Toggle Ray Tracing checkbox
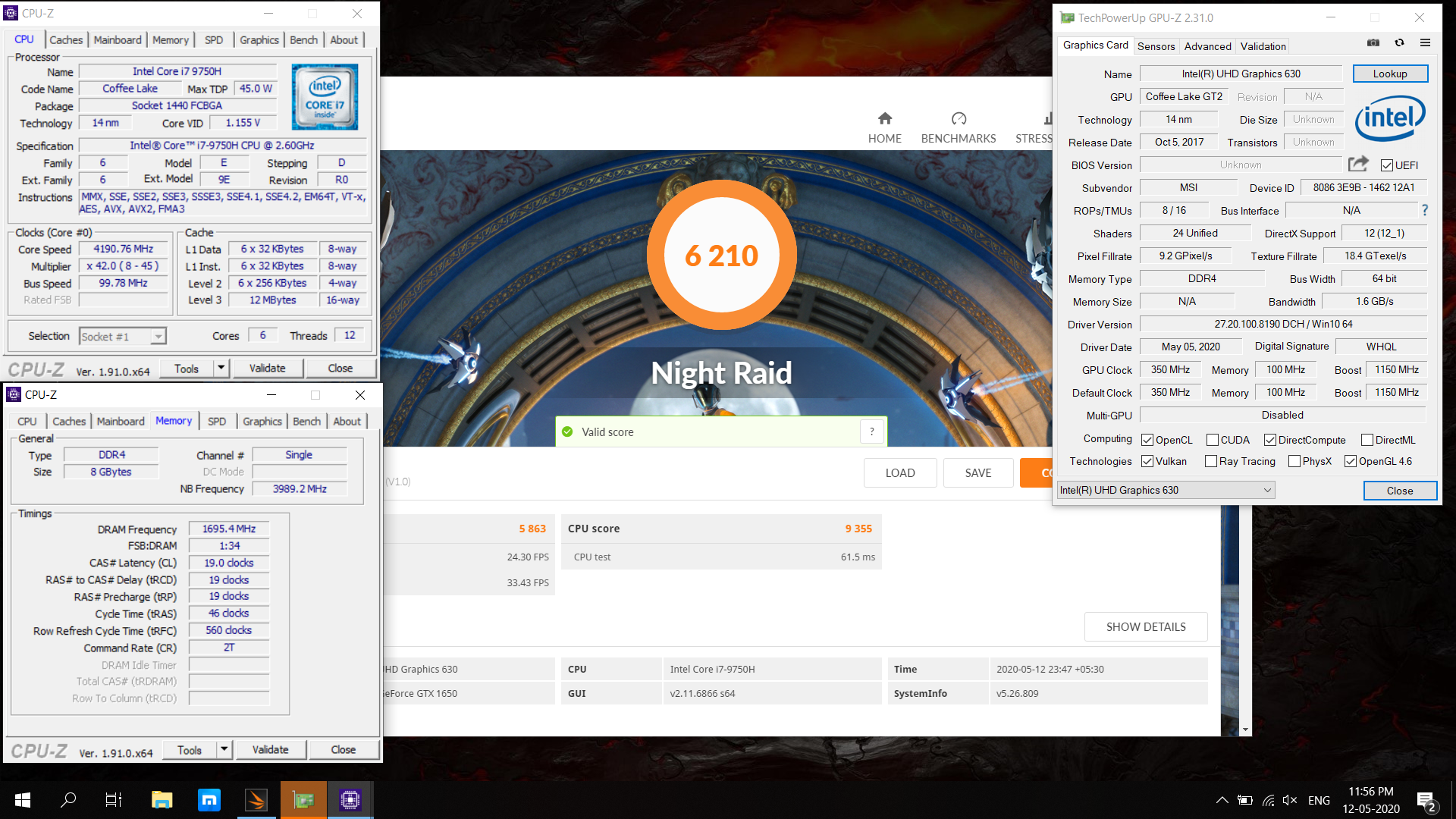Viewport: 1456px width, 819px height. click(1211, 461)
